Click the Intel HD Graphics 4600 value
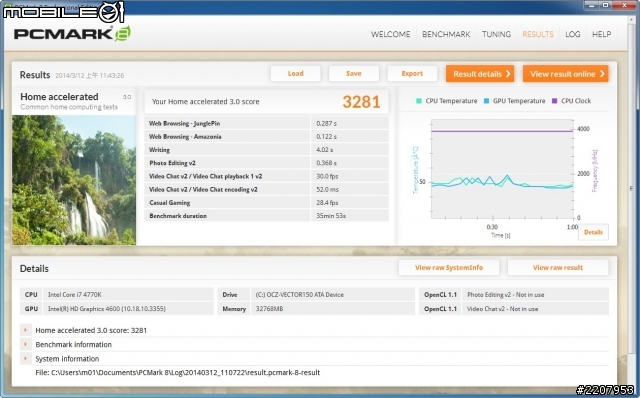This screenshot has height=398, width=640. [107, 309]
